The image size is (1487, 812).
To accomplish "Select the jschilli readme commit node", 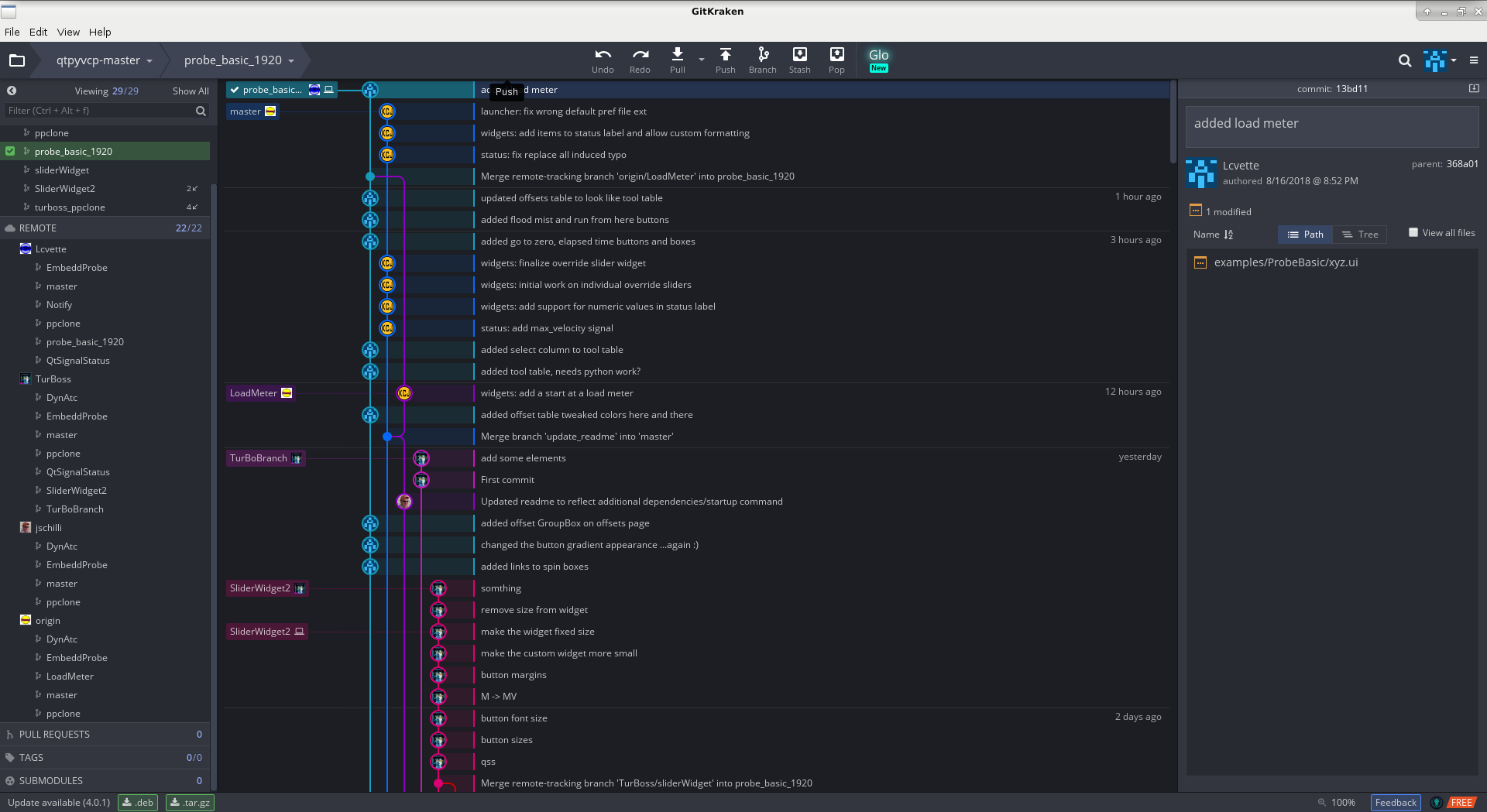I will pos(404,502).
